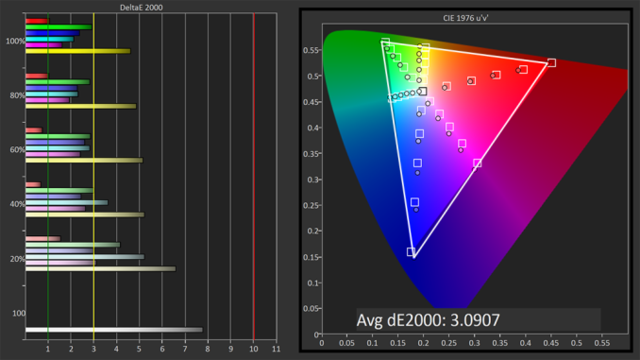
Task: Select the 20% yellow bar
Action: (101, 269)
